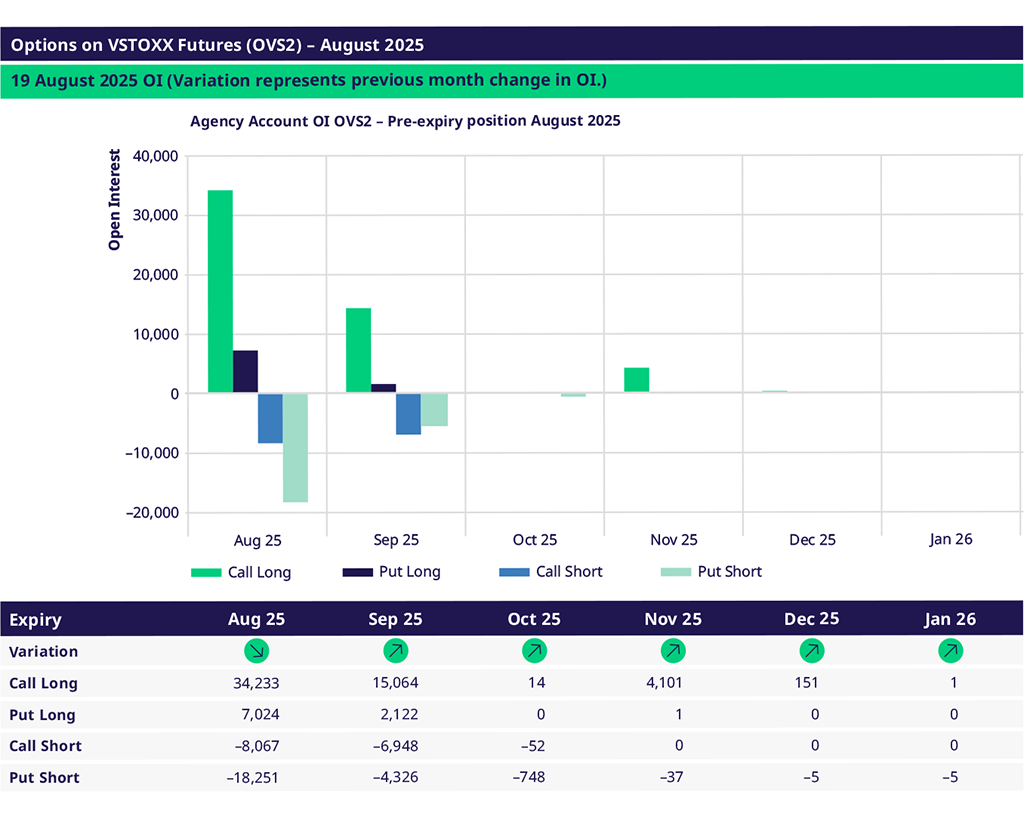Screen dimensions: 1024x816
Task: Click the Aug 25 Put Short bar
Action: coord(295,447)
